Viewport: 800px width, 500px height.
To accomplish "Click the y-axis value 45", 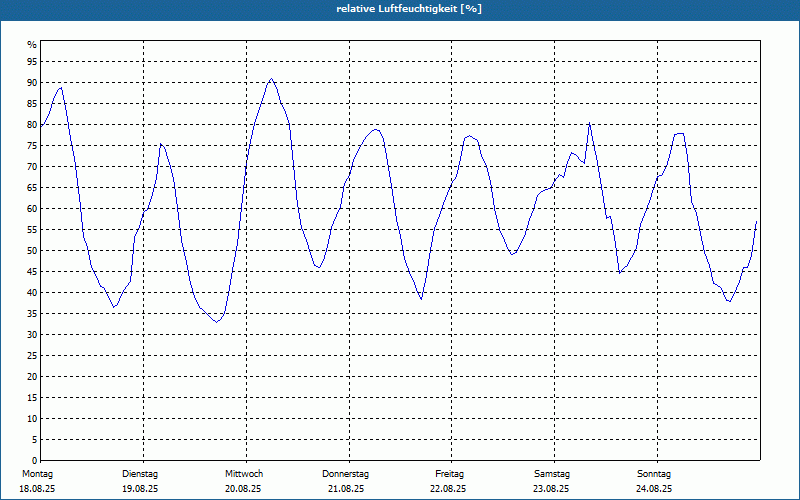I will [32, 271].
